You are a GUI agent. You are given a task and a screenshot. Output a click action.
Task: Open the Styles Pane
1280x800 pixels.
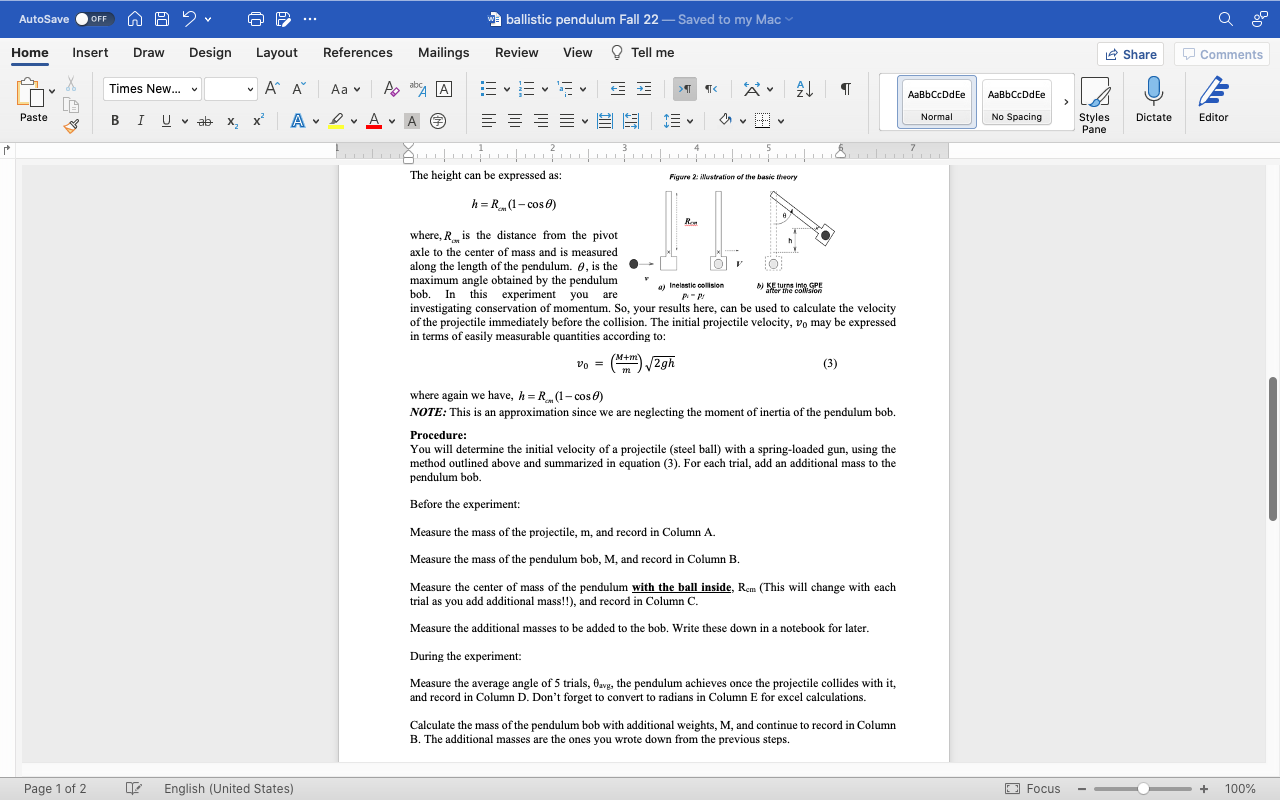[1094, 104]
